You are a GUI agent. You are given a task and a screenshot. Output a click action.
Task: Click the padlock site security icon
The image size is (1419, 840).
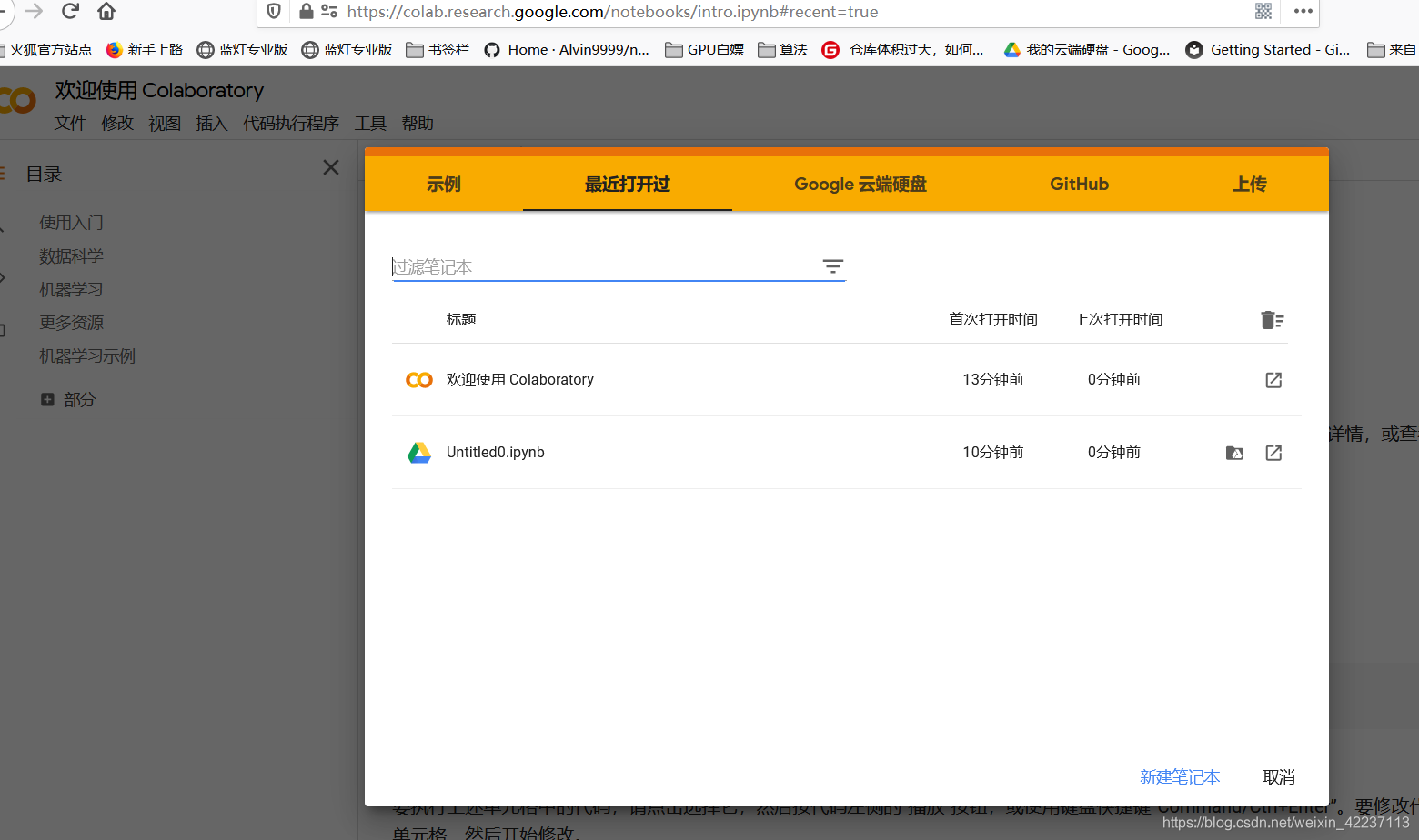(x=307, y=12)
